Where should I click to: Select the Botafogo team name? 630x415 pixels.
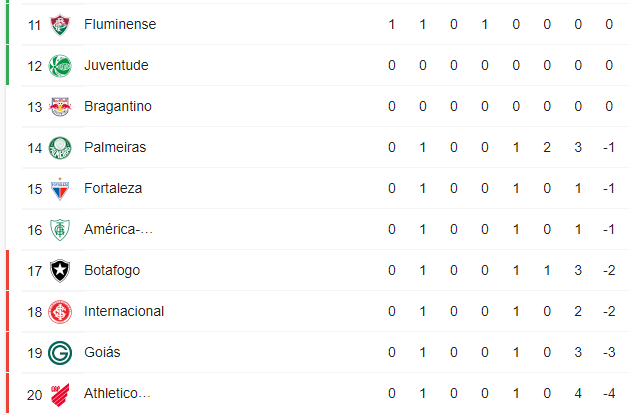coord(112,270)
